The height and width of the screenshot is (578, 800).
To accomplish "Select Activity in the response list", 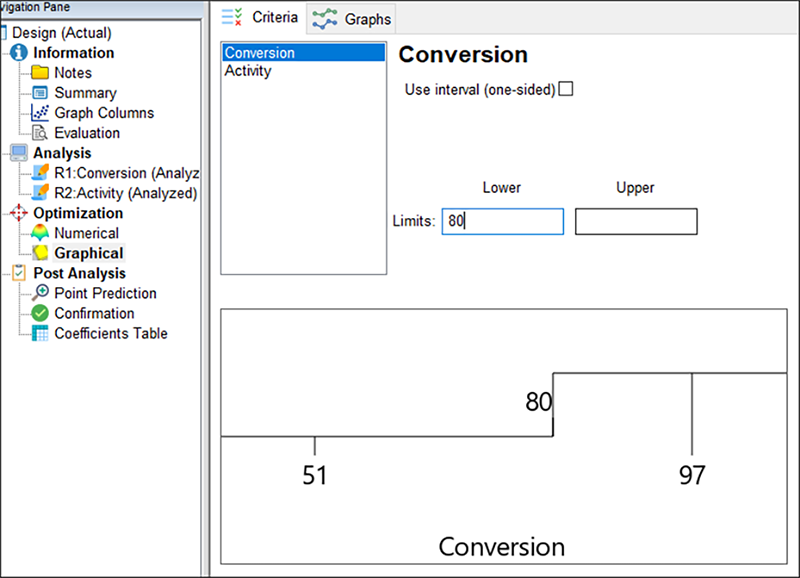I will (247, 71).
